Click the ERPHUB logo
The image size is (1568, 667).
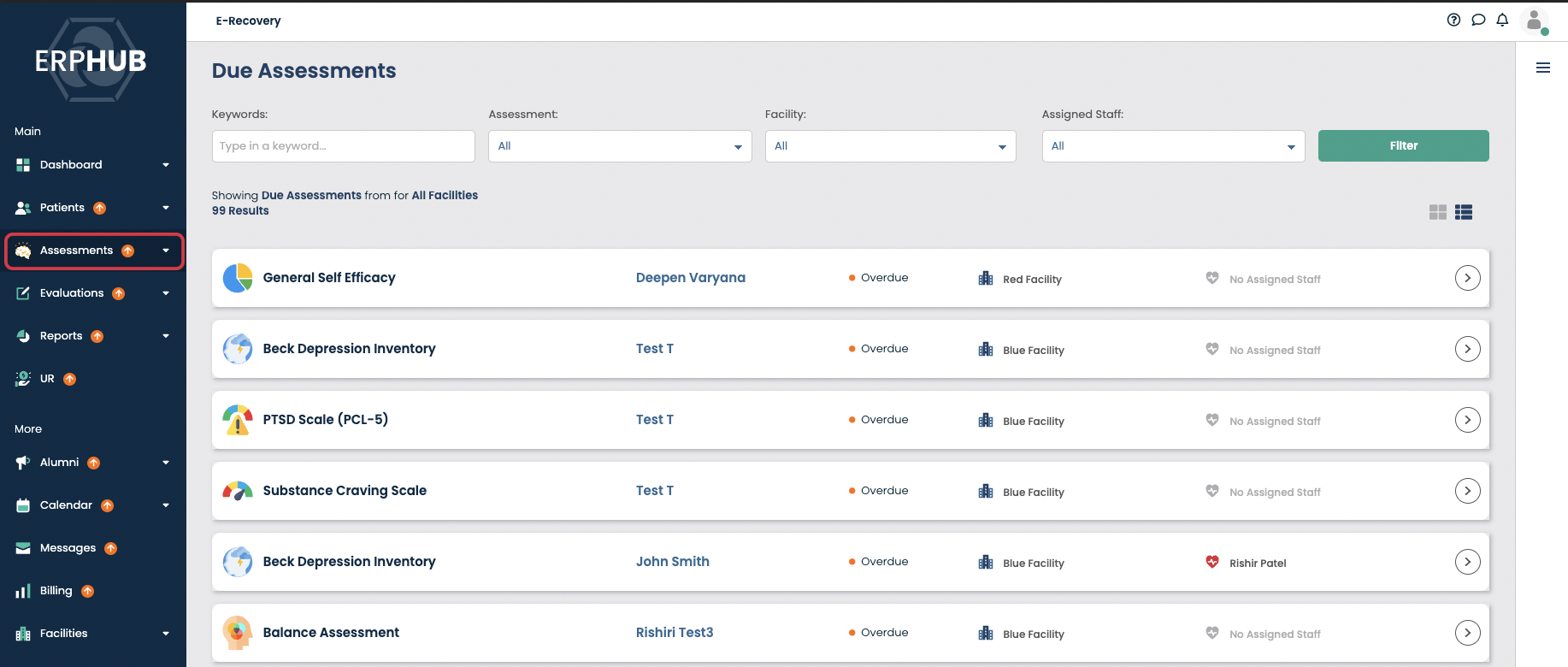(91, 61)
